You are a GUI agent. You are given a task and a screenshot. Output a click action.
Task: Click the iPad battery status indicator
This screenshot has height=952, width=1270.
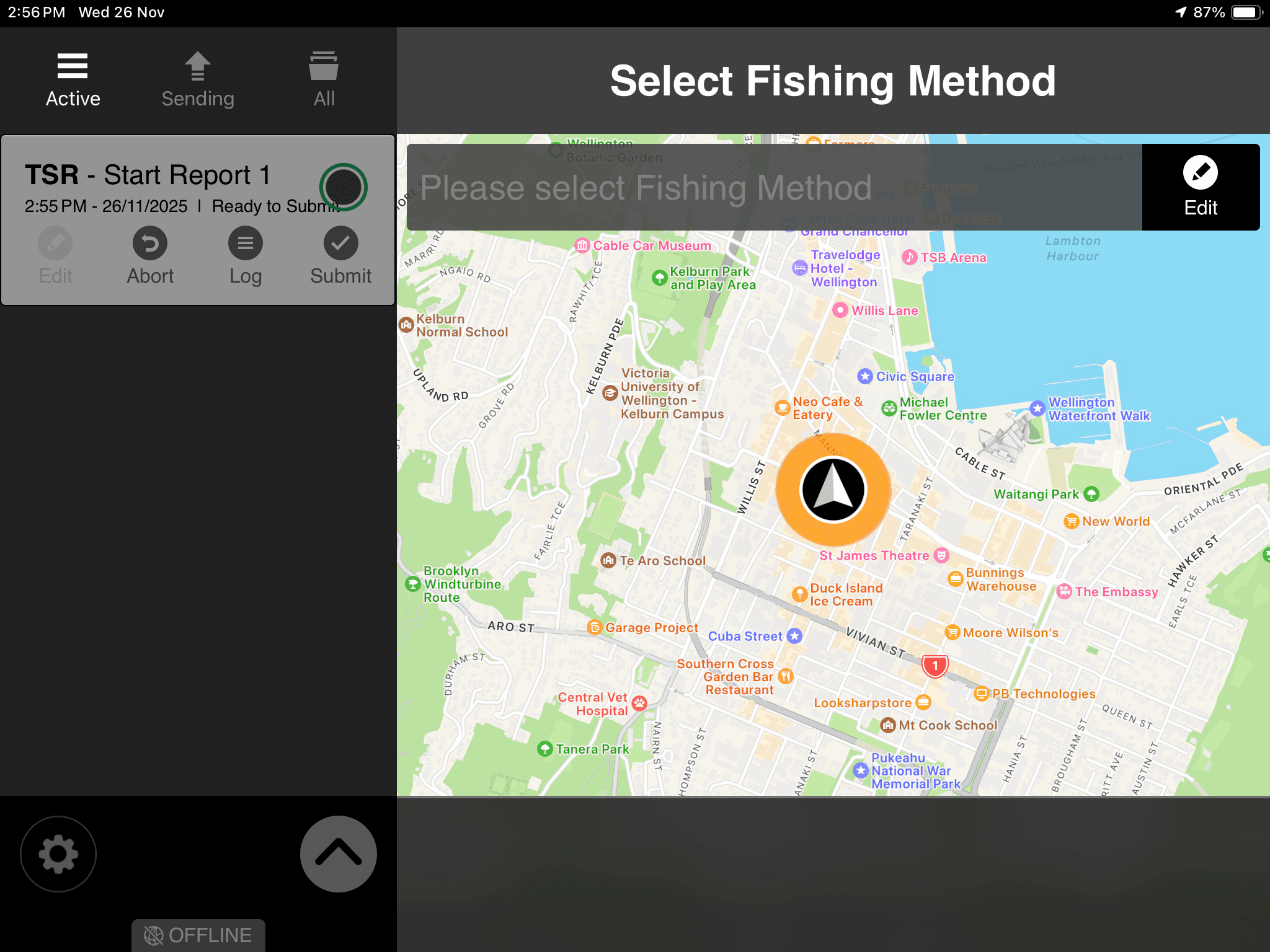[x=1245, y=12]
